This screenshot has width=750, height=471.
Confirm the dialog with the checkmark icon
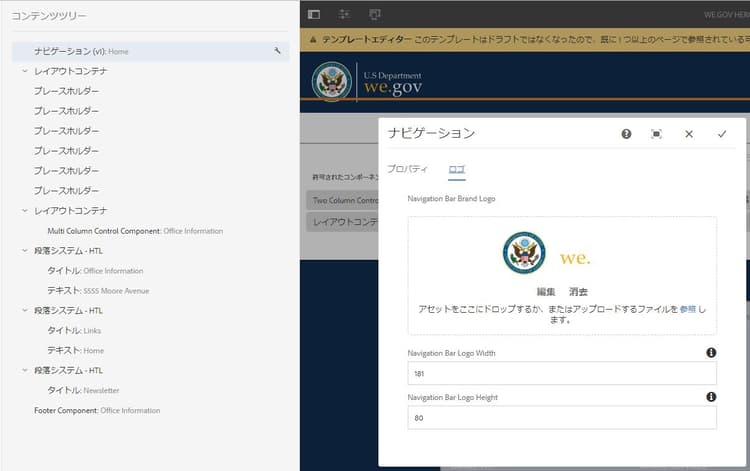click(722, 134)
